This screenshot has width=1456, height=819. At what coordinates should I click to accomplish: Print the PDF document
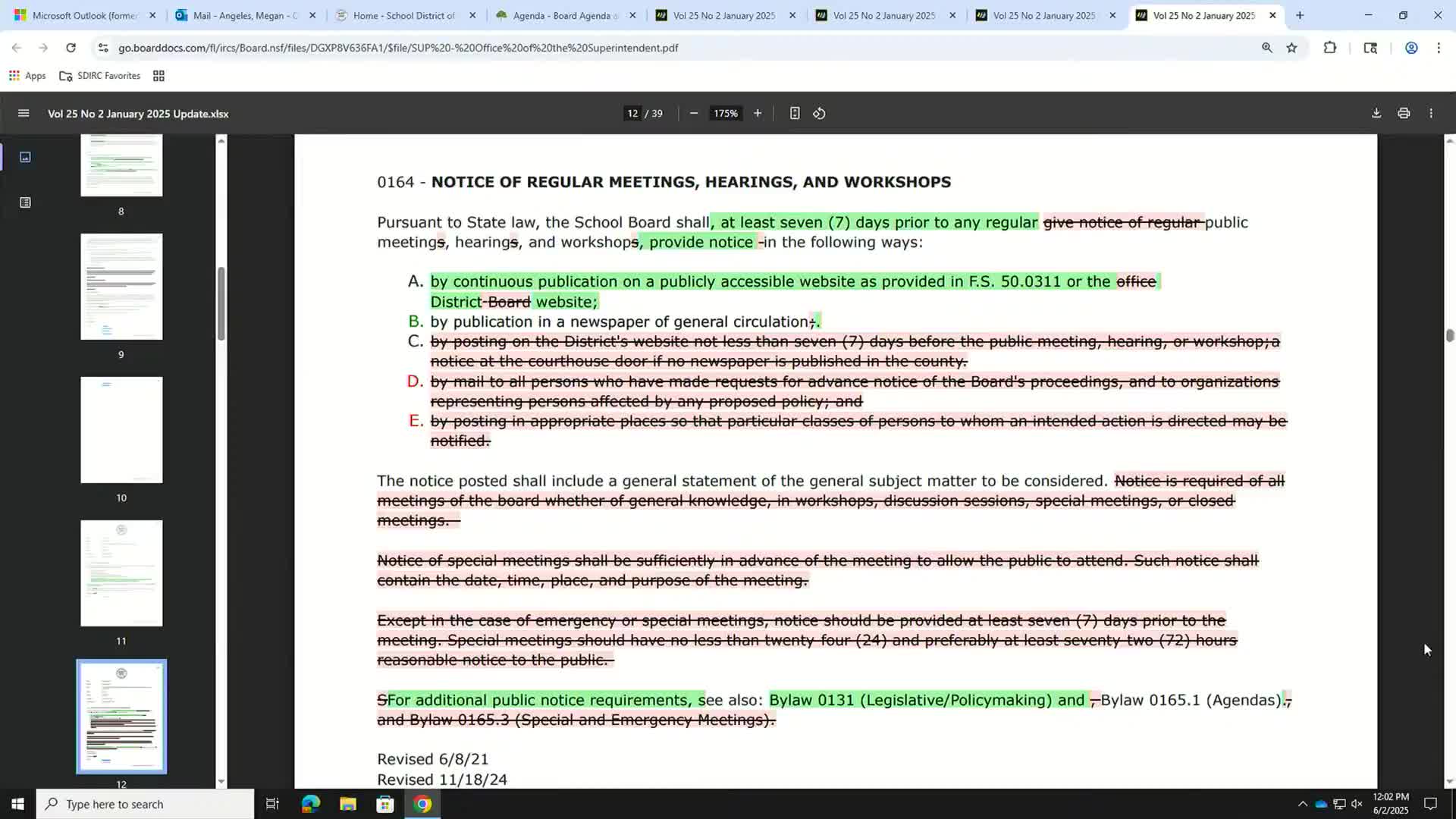tap(1404, 114)
